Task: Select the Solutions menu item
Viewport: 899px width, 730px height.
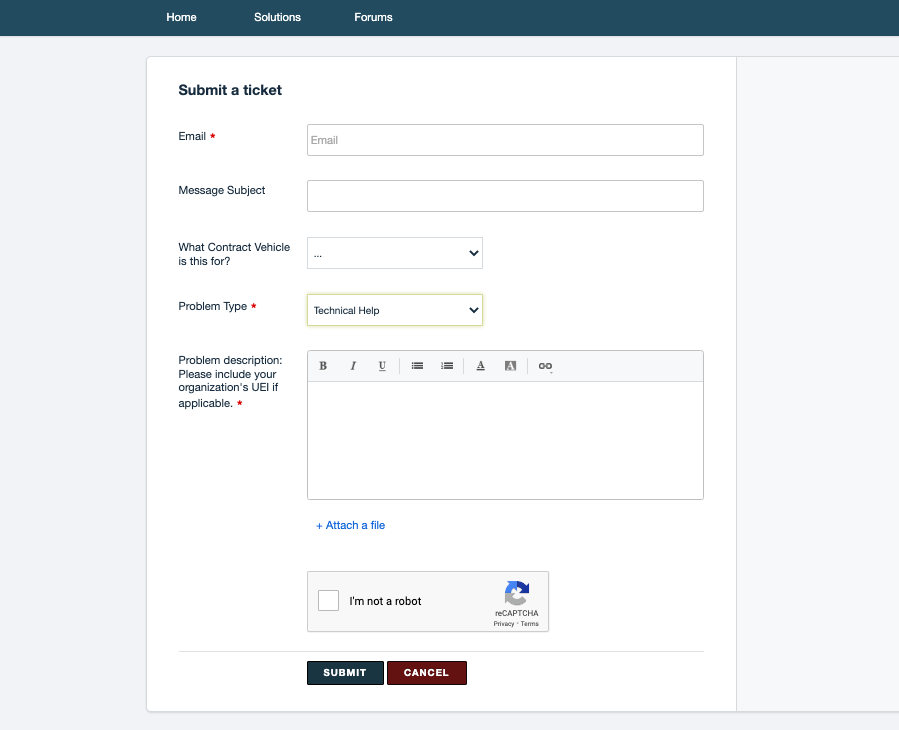Action: (277, 17)
